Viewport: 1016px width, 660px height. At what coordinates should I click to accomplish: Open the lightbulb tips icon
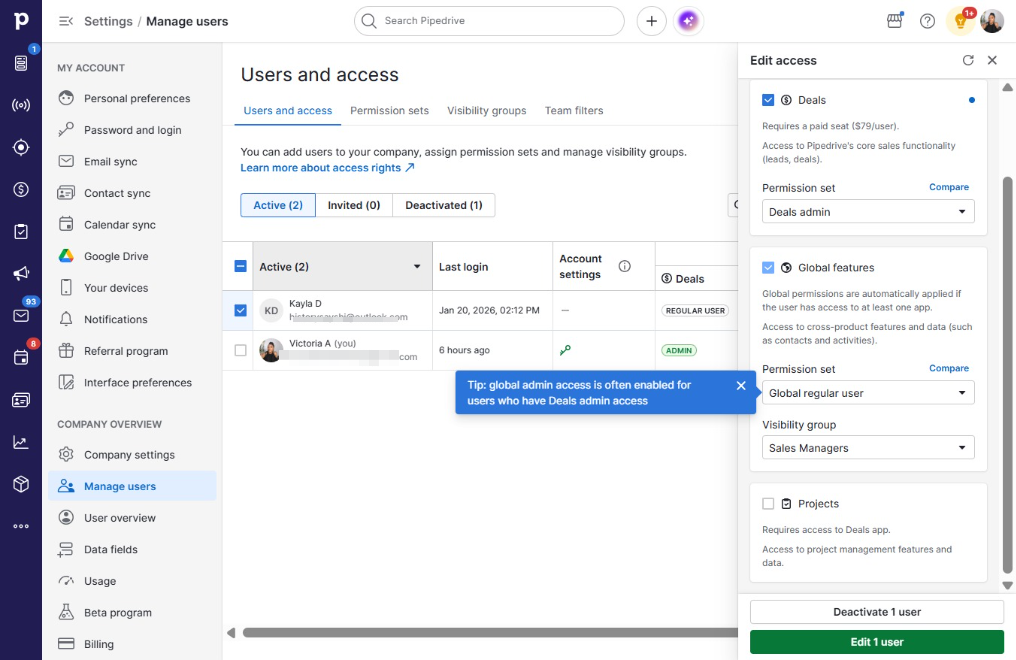click(x=960, y=21)
